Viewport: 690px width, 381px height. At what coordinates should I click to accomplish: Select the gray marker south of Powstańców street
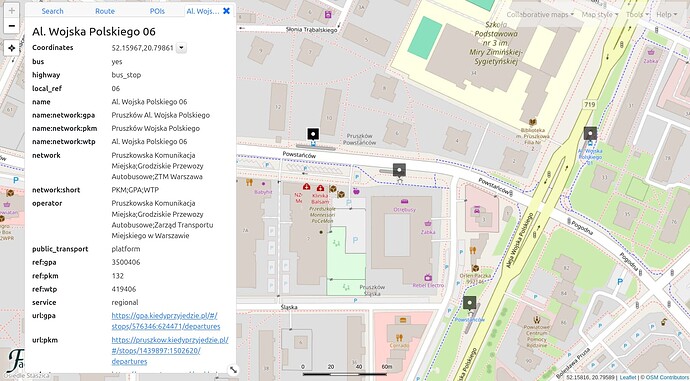pyautogui.click(x=399, y=169)
